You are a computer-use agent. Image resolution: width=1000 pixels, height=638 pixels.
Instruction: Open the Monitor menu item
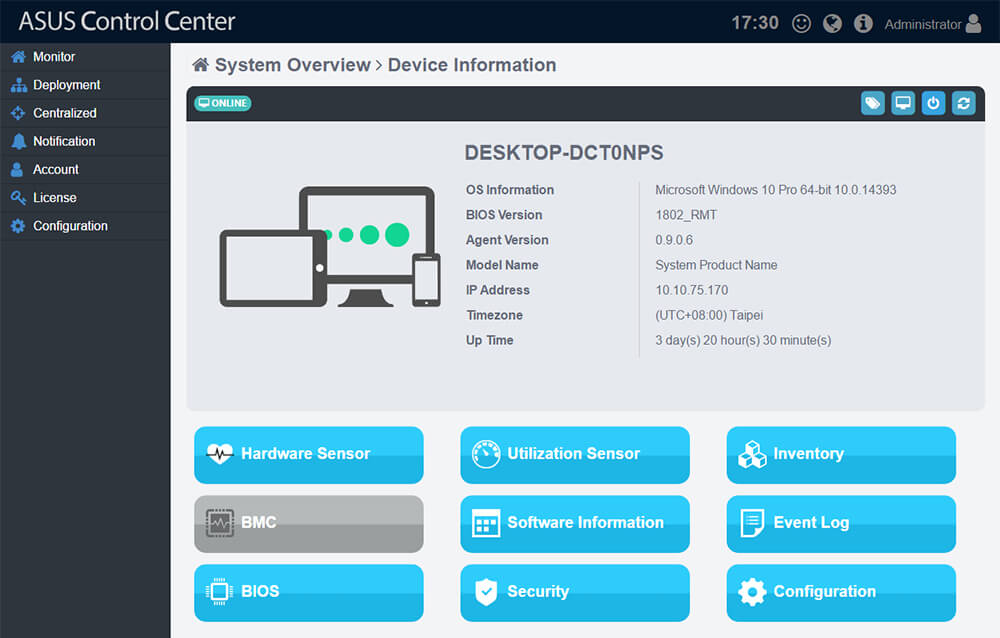(85, 57)
